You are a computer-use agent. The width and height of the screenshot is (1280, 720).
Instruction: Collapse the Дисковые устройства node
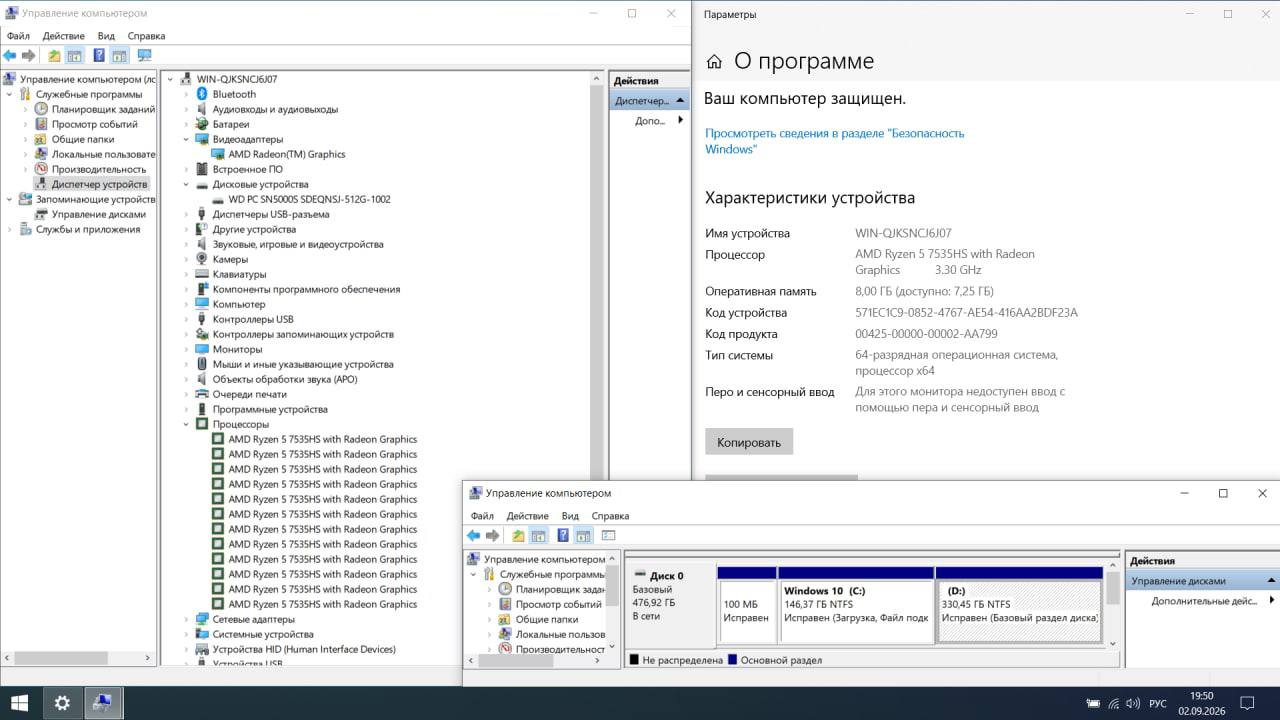coord(186,184)
